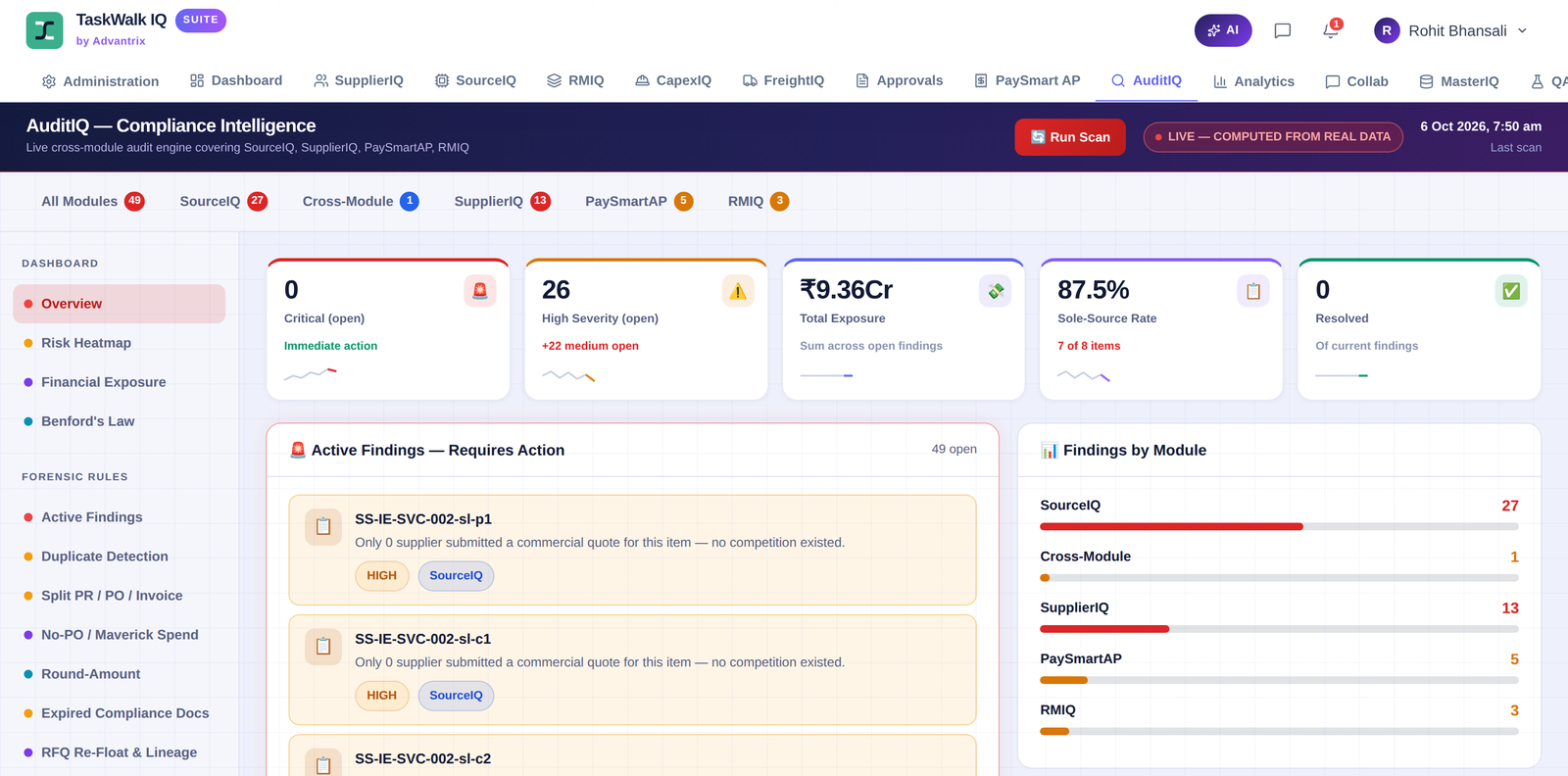This screenshot has height=776, width=1568.
Task: Open the SupplierIQ module in top navigation
Action: point(359,81)
